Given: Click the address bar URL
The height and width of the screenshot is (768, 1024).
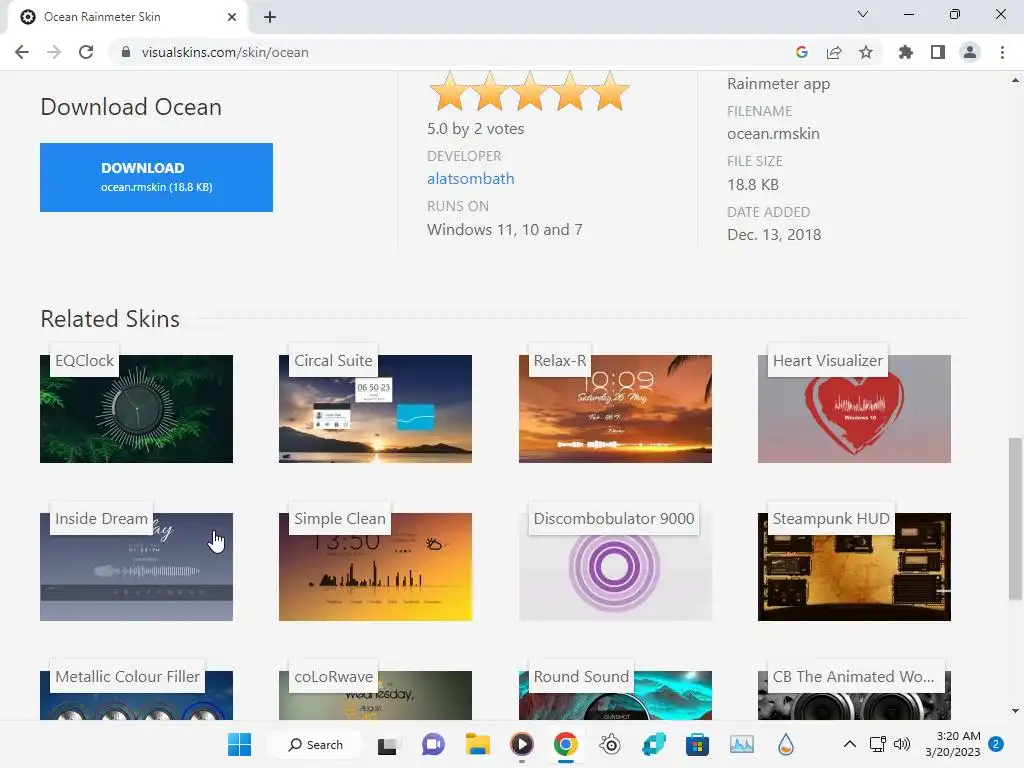Looking at the screenshot, I should [225, 52].
